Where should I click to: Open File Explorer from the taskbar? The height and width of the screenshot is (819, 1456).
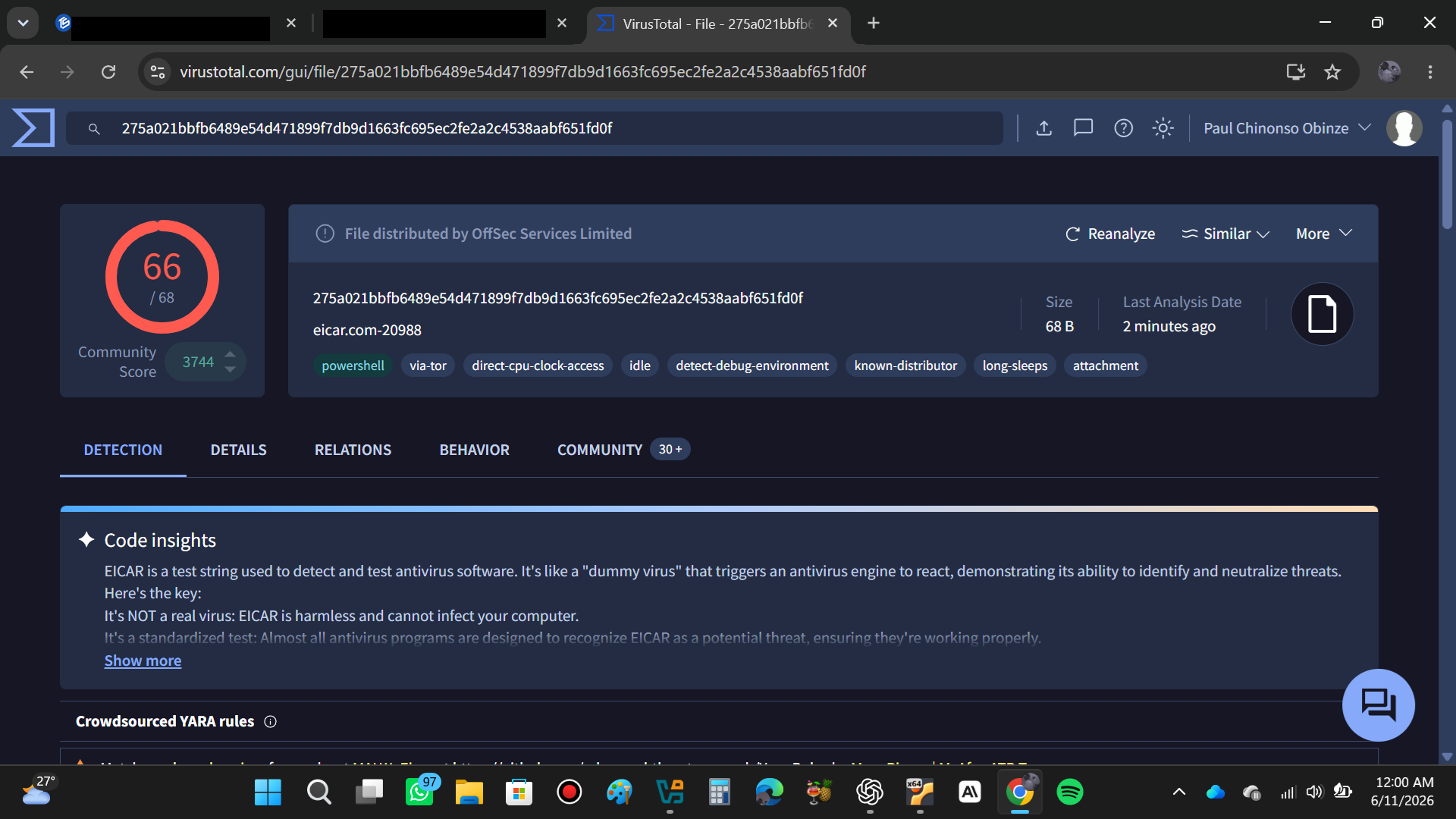click(x=469, y=792)
